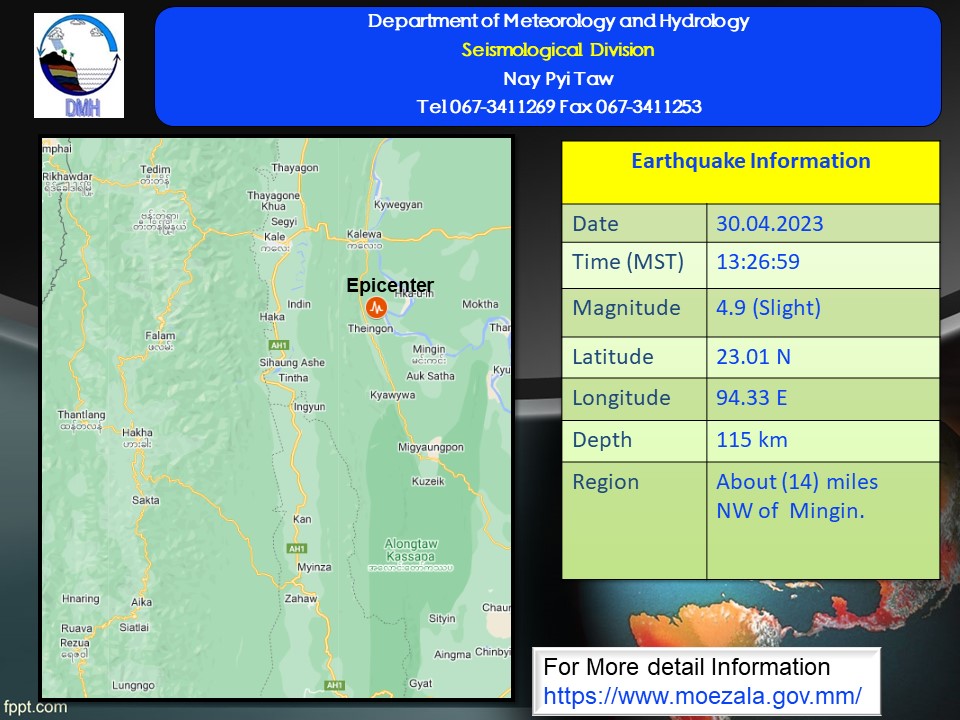
Task: Click the Earthquake Information table header
Action: [x=751, y=172]
